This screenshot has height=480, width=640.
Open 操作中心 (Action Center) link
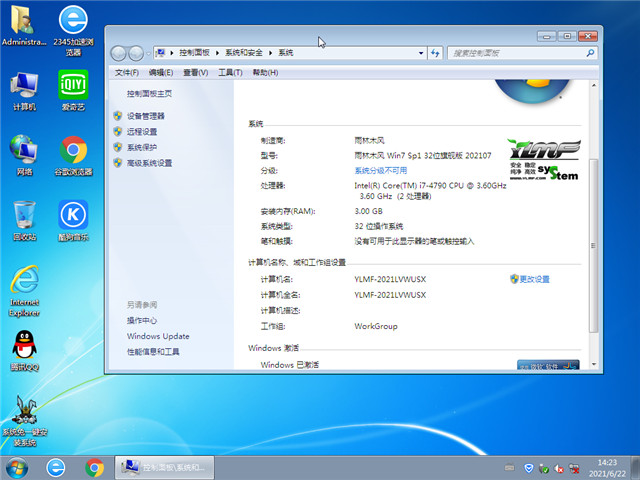pos(142,320)
